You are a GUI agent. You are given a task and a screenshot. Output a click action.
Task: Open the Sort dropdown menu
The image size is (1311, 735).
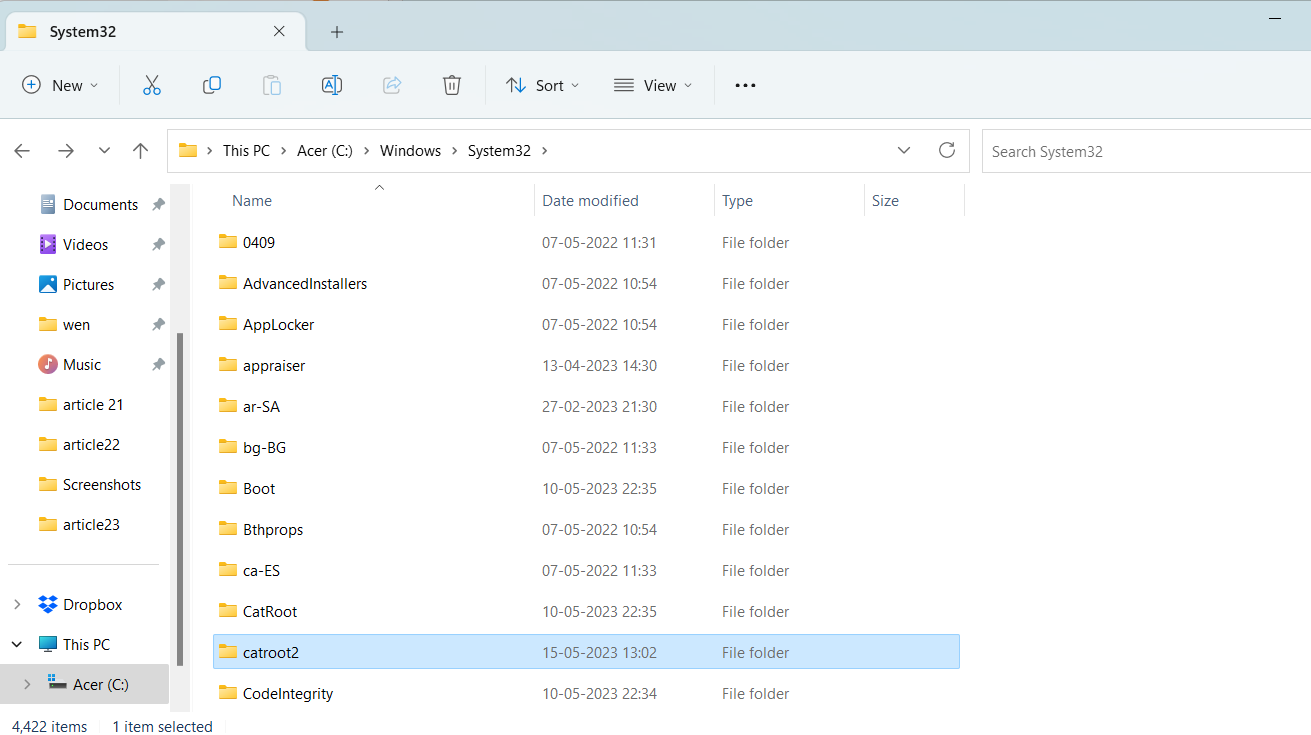(543, 86)
